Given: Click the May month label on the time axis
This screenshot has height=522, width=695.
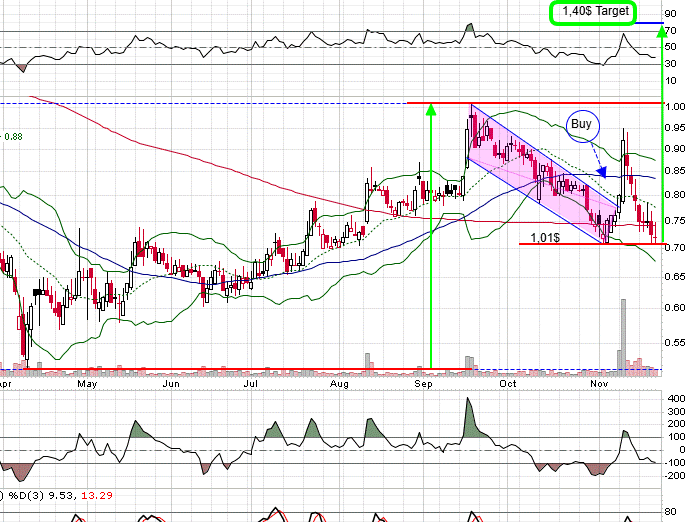Looking at the screenshot, I should click(88, 383).
